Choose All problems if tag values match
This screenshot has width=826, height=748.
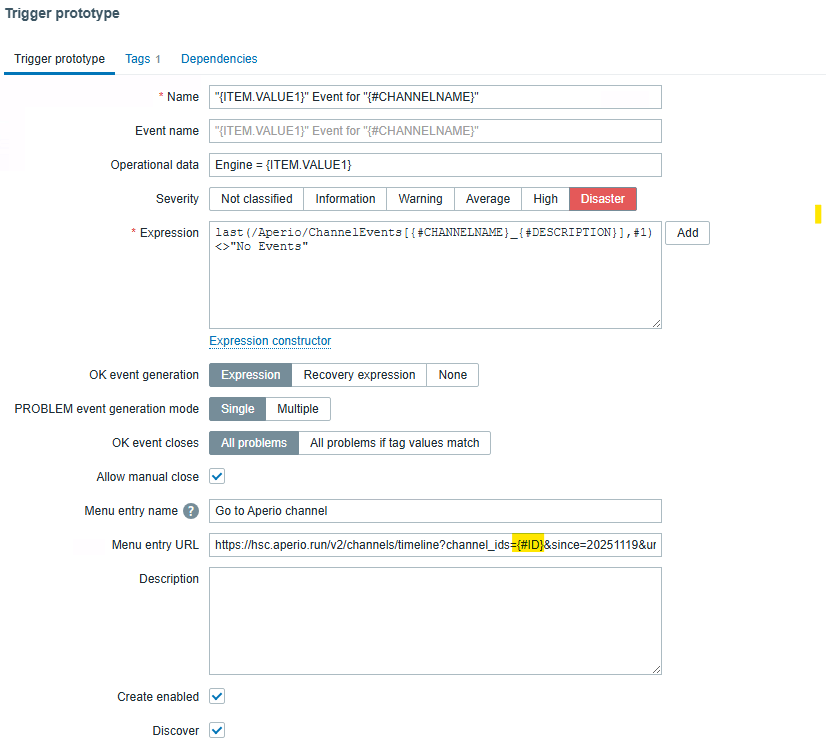pos(394,443)
